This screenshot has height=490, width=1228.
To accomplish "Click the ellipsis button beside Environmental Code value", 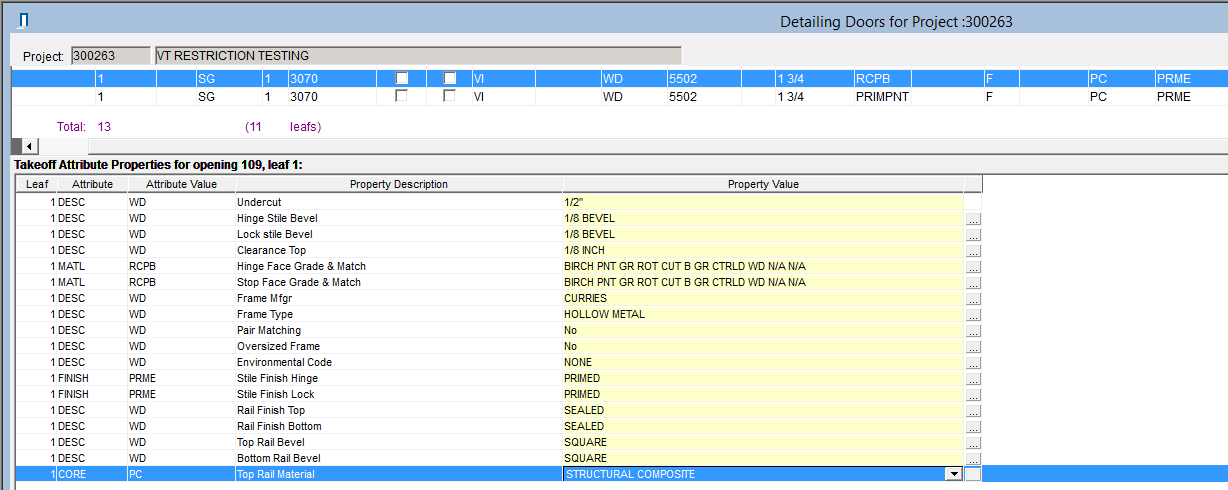I will pos(973,362).
